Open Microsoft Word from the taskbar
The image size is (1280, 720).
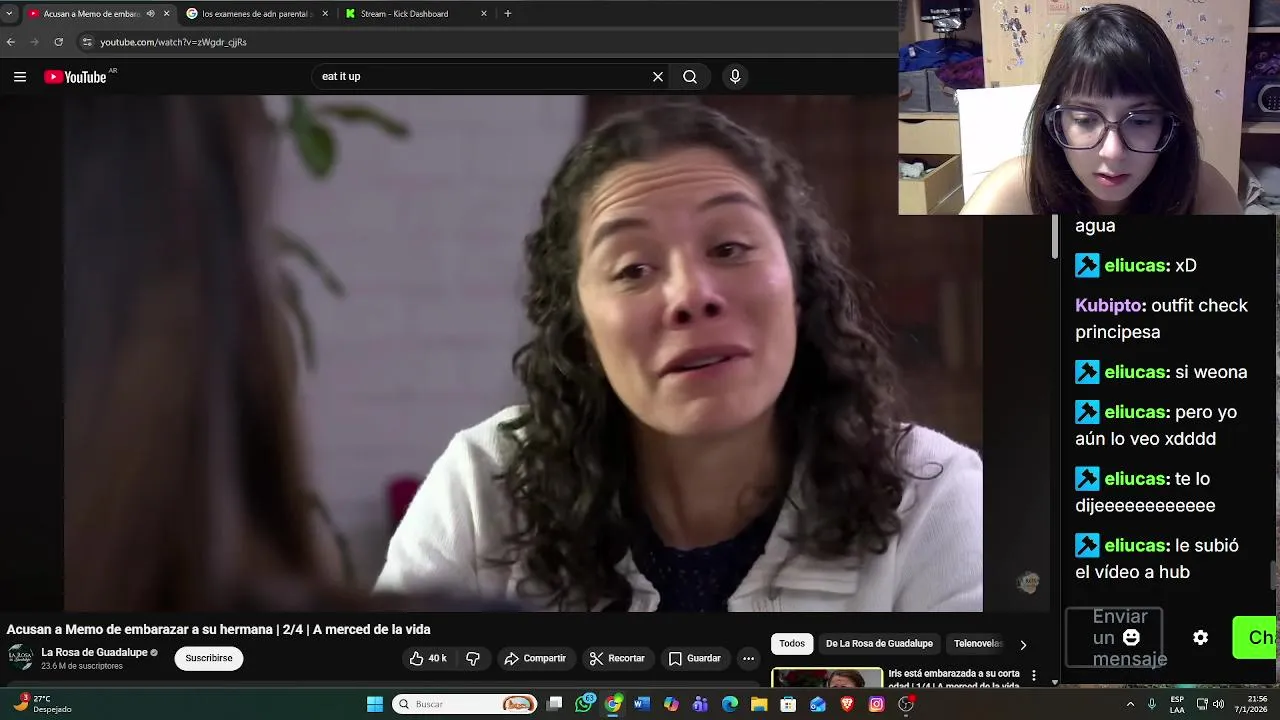[642, 704]
